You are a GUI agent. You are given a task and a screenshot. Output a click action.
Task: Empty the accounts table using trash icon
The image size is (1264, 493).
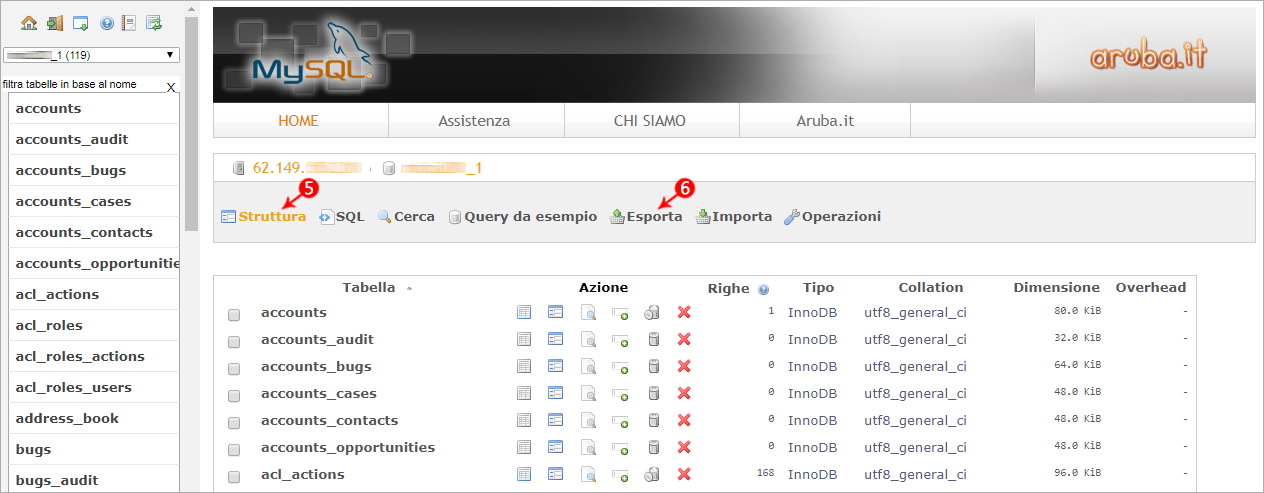pos(652,313)
